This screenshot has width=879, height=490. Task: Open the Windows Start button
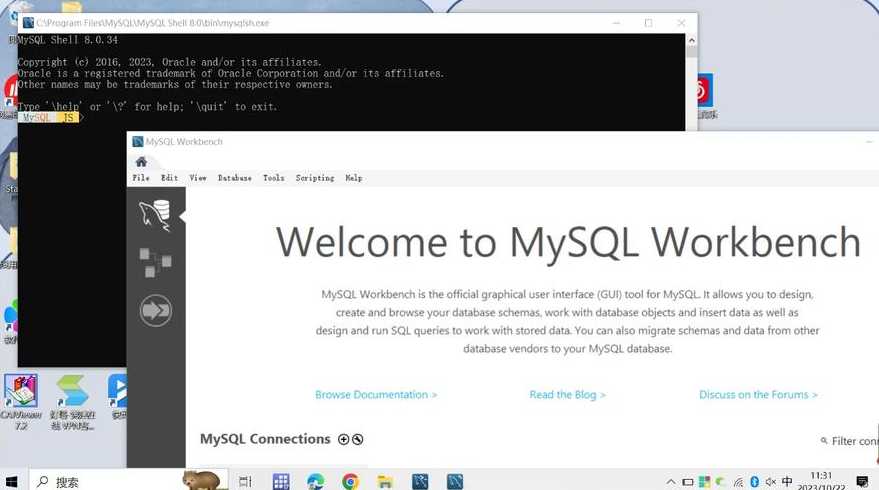coord(11,482)
